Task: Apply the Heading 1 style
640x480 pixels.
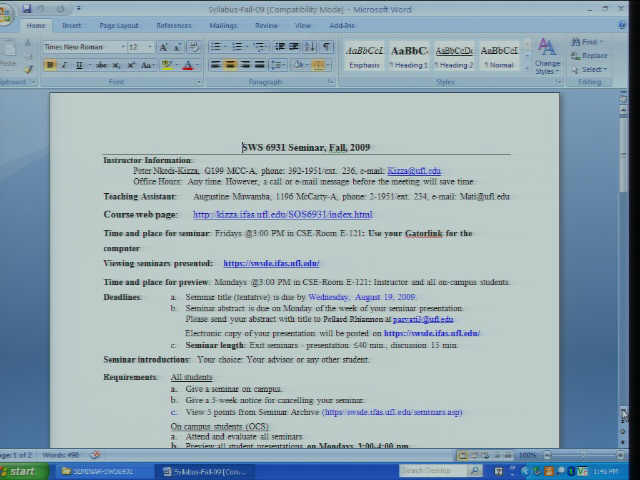Action: (x=409, y=56)
